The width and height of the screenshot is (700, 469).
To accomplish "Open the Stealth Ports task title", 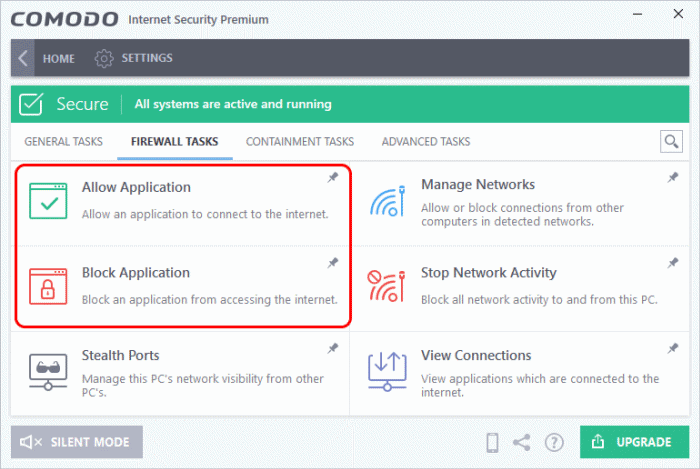I will coord(121,355).
